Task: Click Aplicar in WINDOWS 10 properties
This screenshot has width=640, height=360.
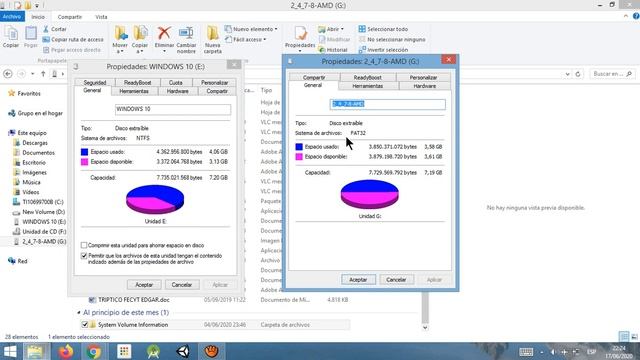Action: pos(220,284)
